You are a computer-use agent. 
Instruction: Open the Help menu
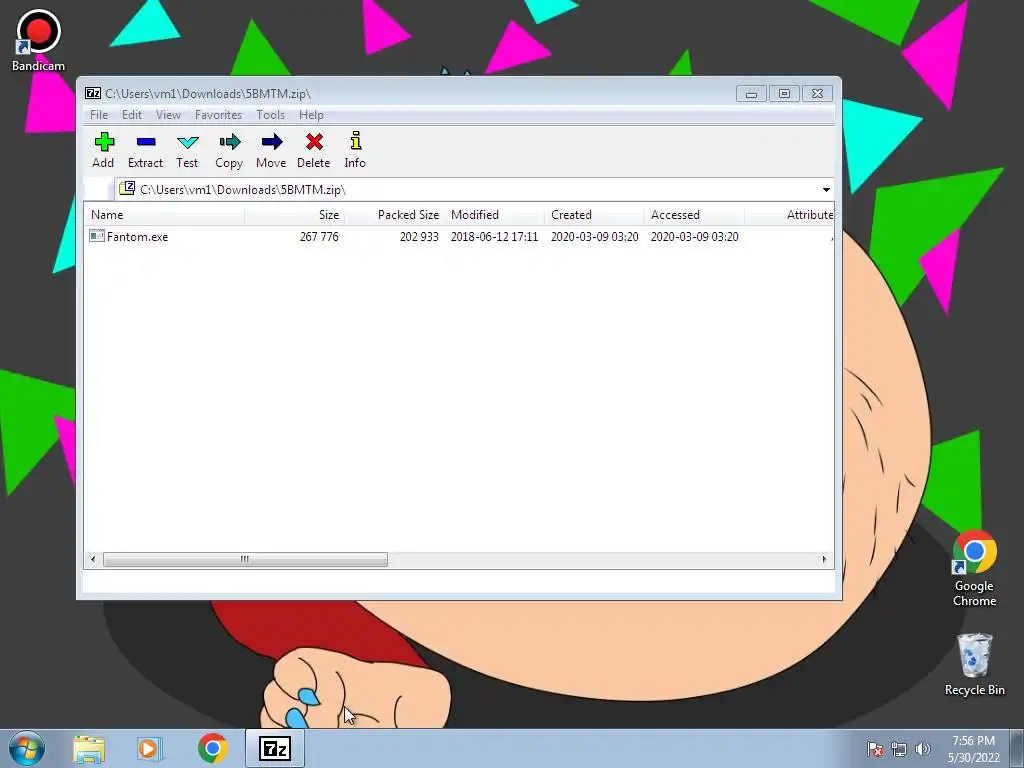click(x=311, y=115)
